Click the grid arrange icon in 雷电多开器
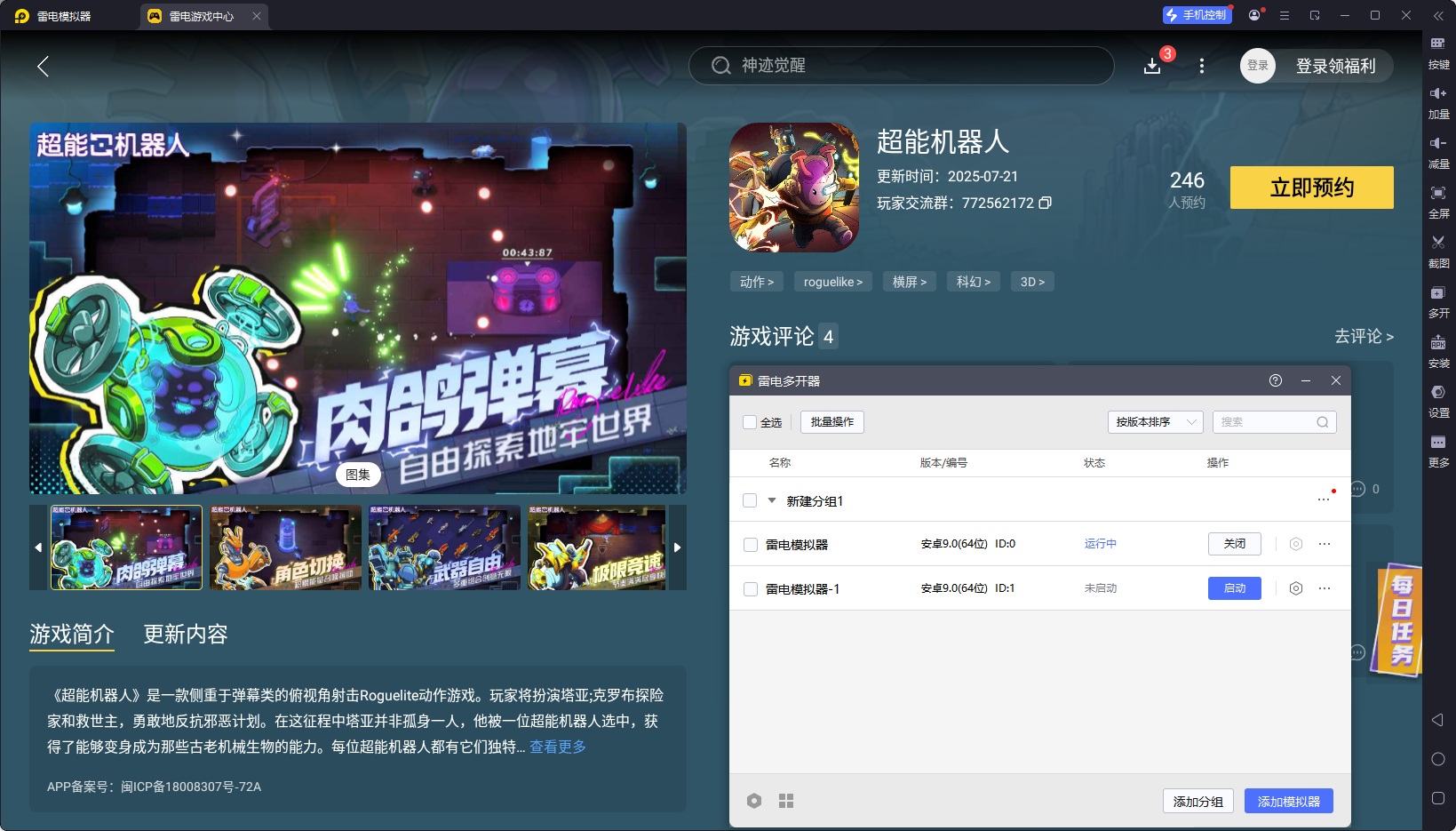The image size is (1456, 831). (x=786, y=801)
